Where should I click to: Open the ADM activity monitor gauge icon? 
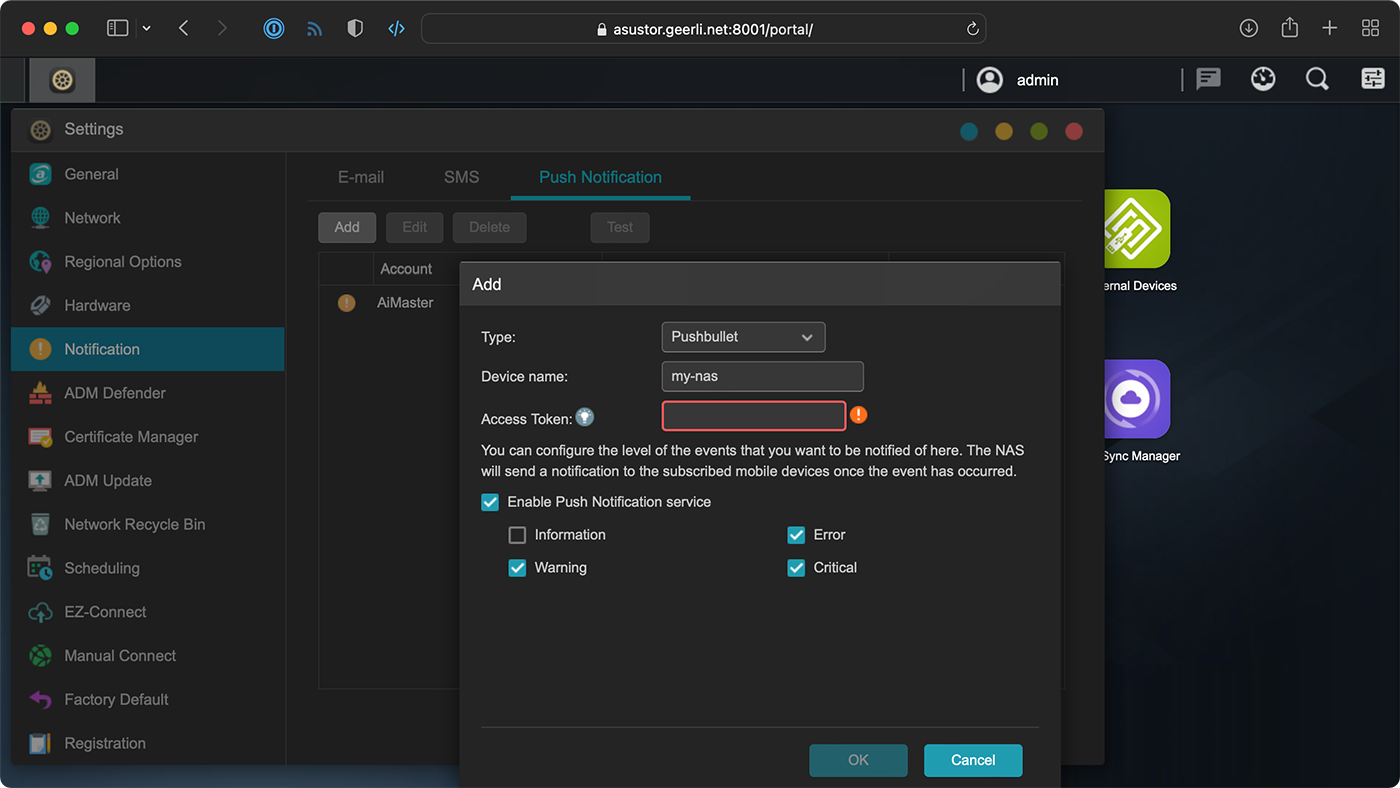[x=1263, y=79]
